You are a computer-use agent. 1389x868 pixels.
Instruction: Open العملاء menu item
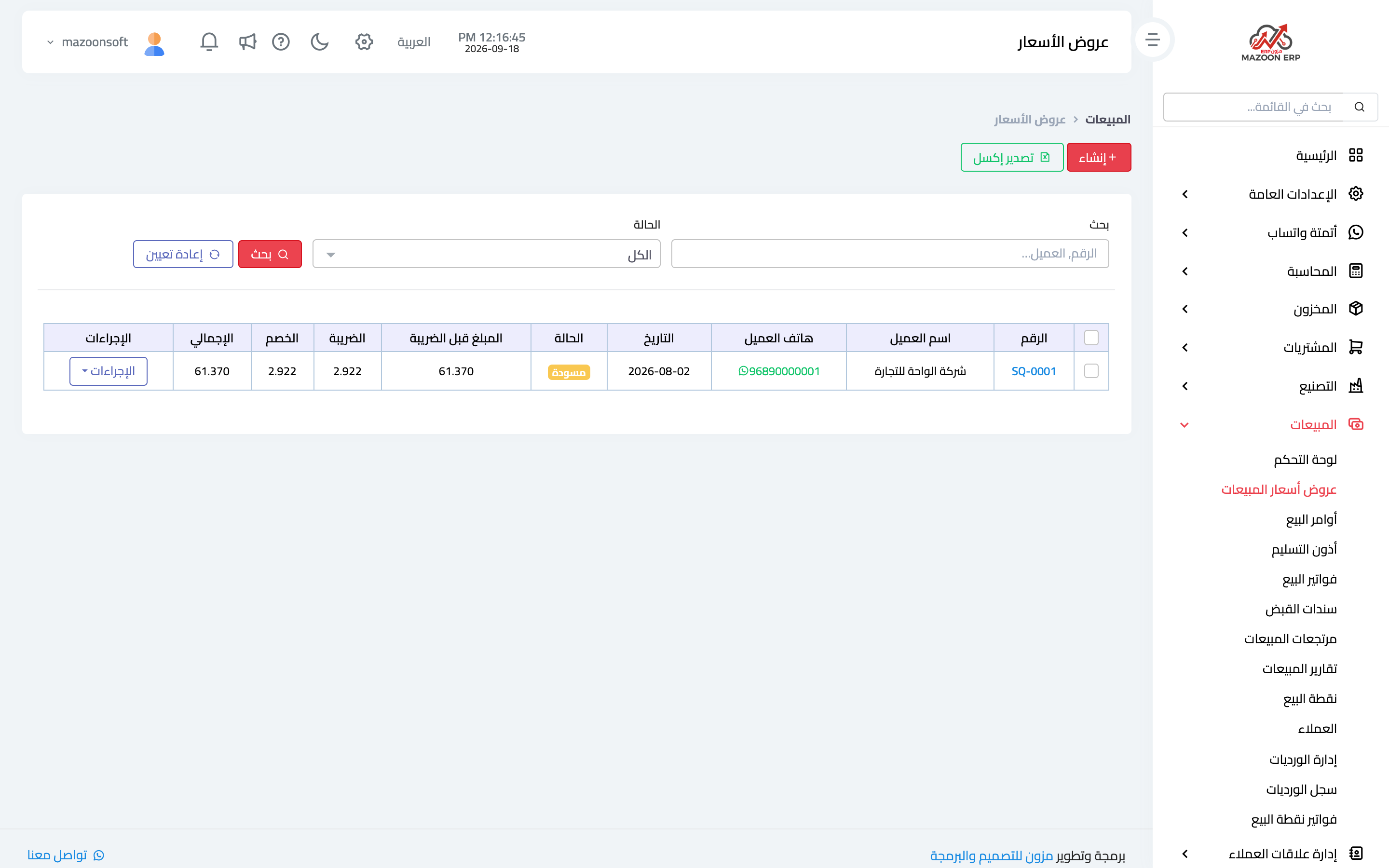[x=1317, y=729]
